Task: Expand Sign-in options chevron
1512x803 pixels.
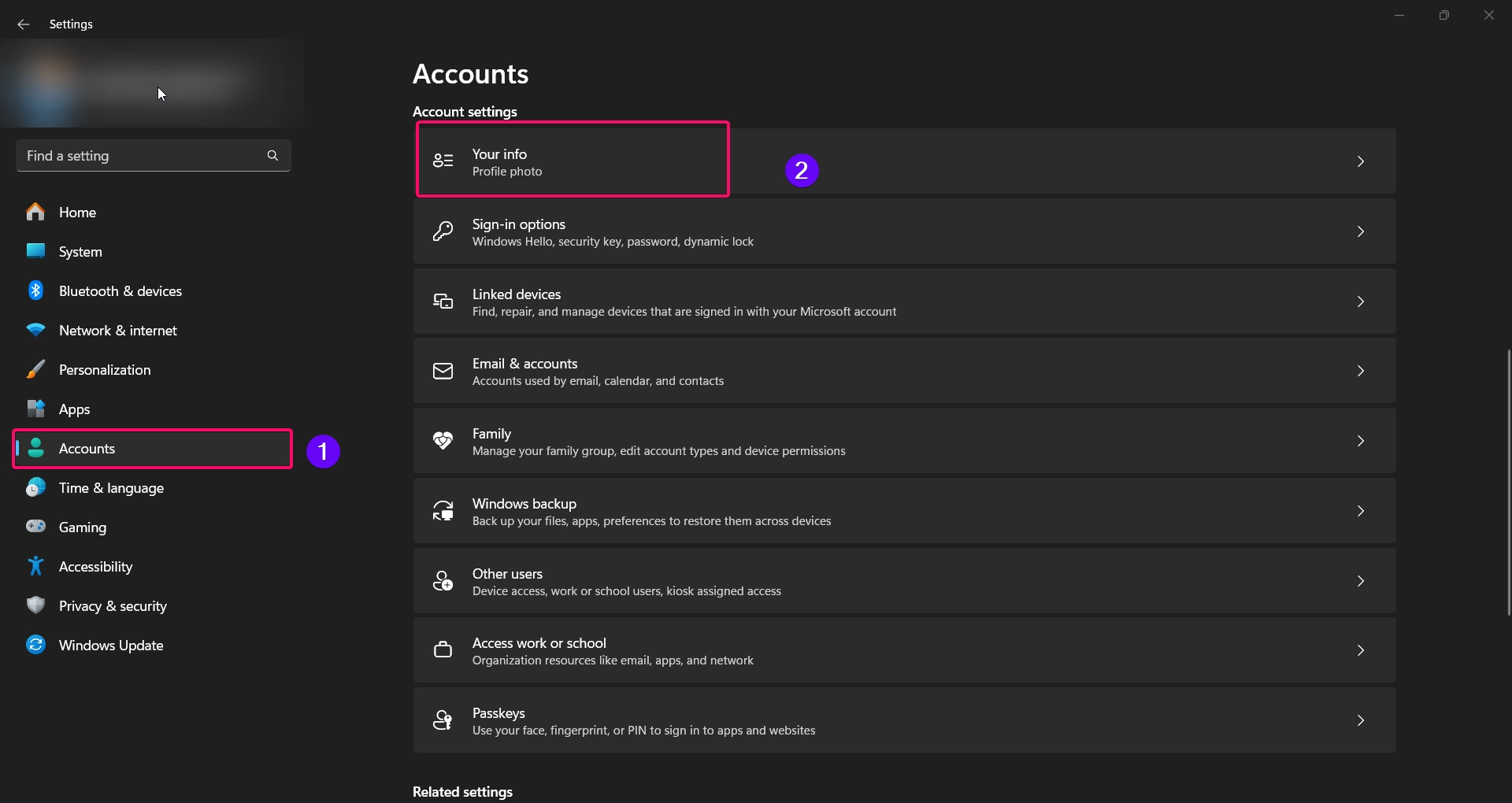Action: point(1361,231)
